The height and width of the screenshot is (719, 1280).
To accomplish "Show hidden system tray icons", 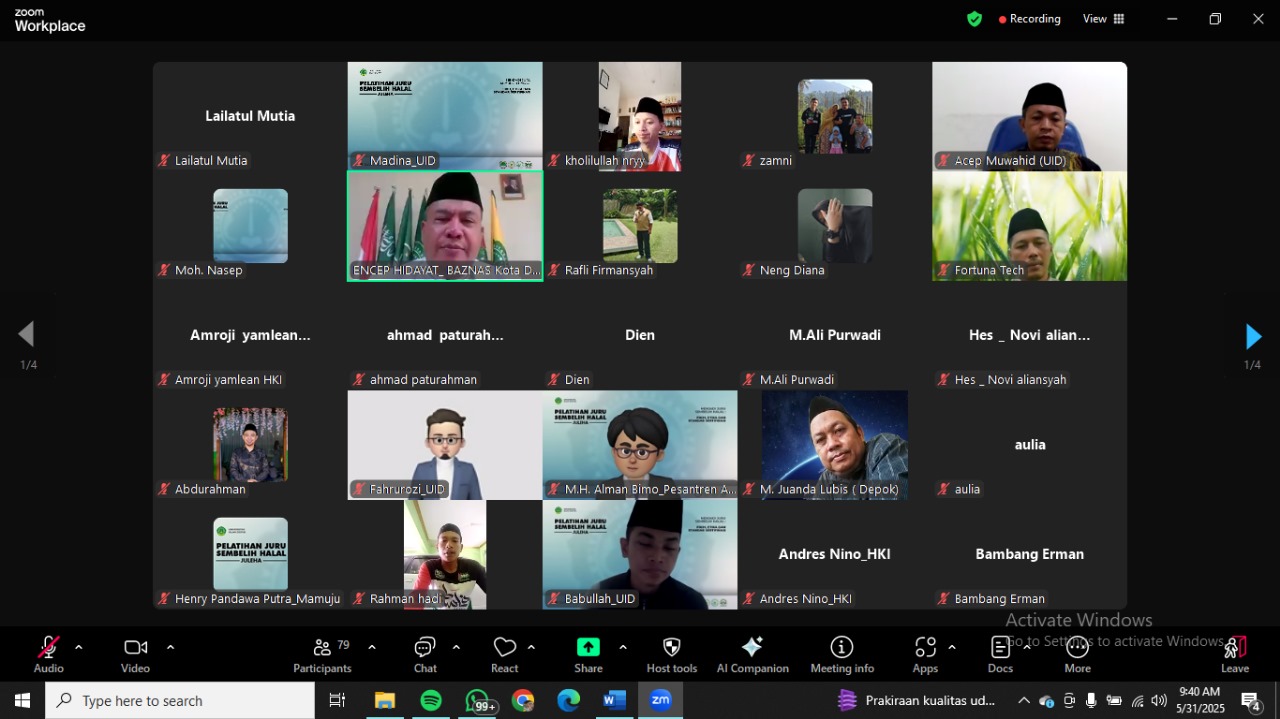I will tap(1023, 700).
